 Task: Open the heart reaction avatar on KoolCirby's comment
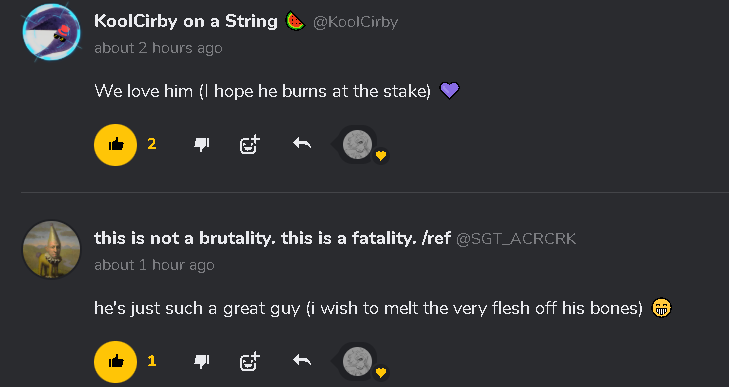click(358, 145)
